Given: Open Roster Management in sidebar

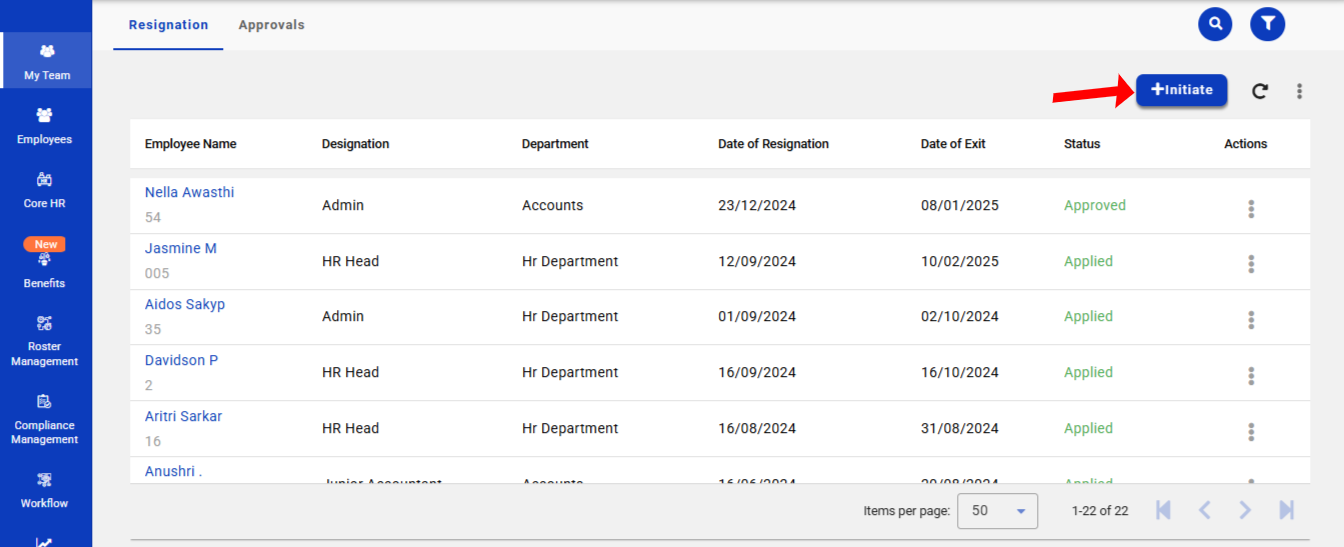Looking at the screenshot, I should point(45,341).
